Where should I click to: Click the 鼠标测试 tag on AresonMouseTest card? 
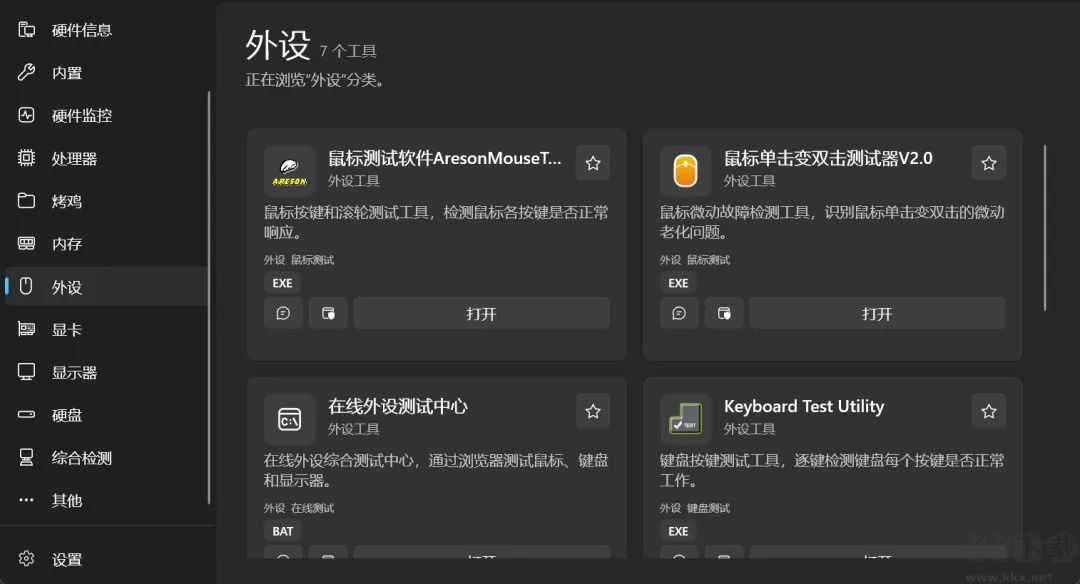(312, 260)
